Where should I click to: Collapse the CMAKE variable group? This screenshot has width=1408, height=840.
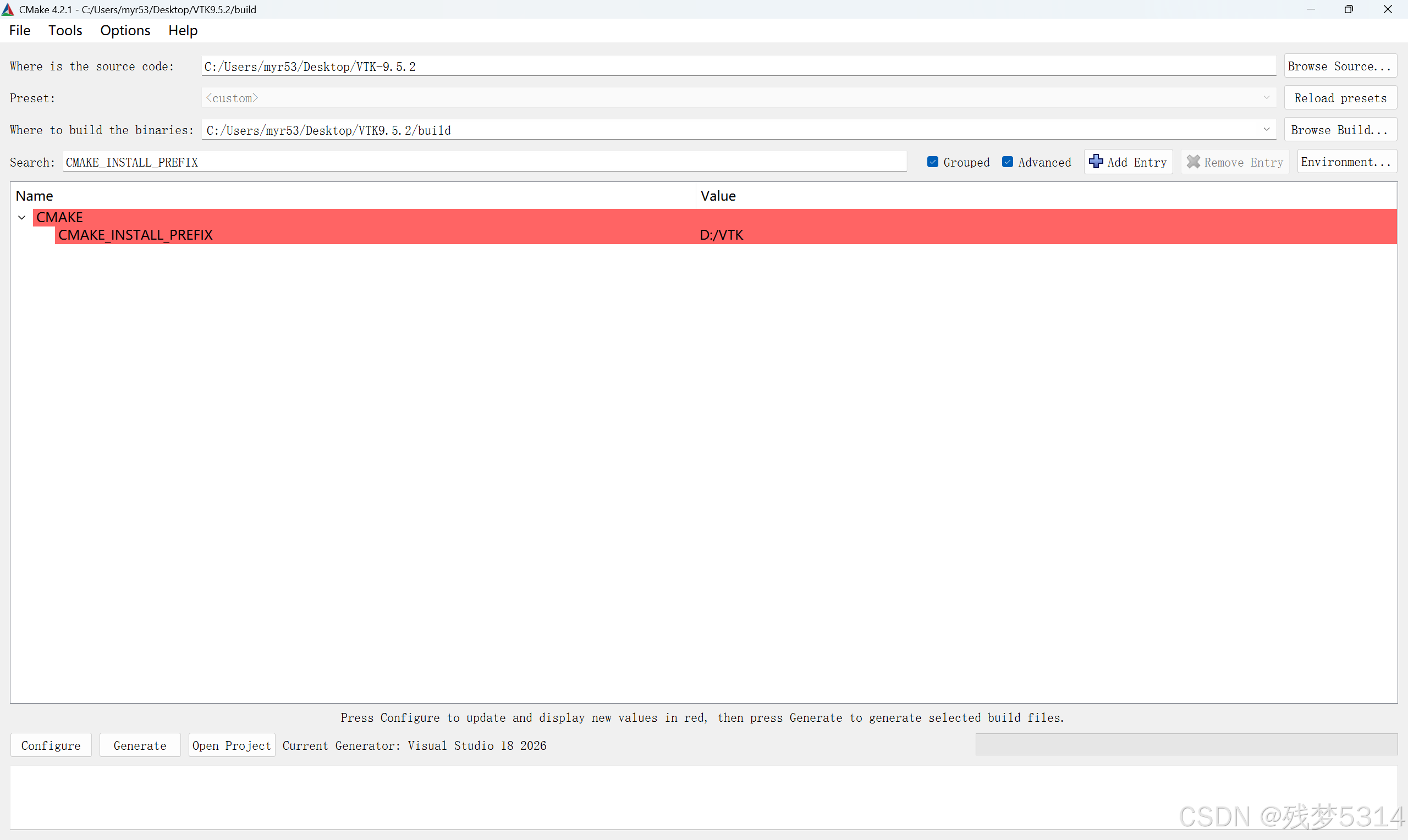pyautogui.click(x=21, y=217)
